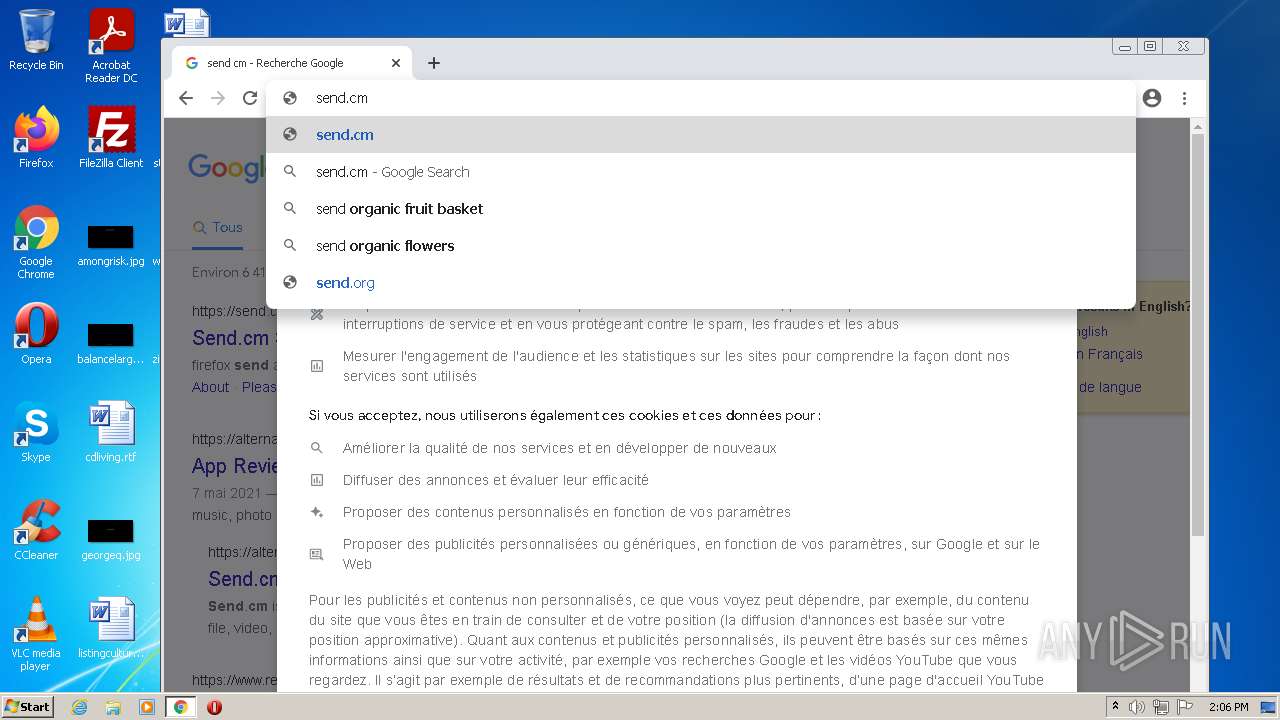Open Opera from the taskbar
Screen dimensions: 1280x720
point(214,707)
